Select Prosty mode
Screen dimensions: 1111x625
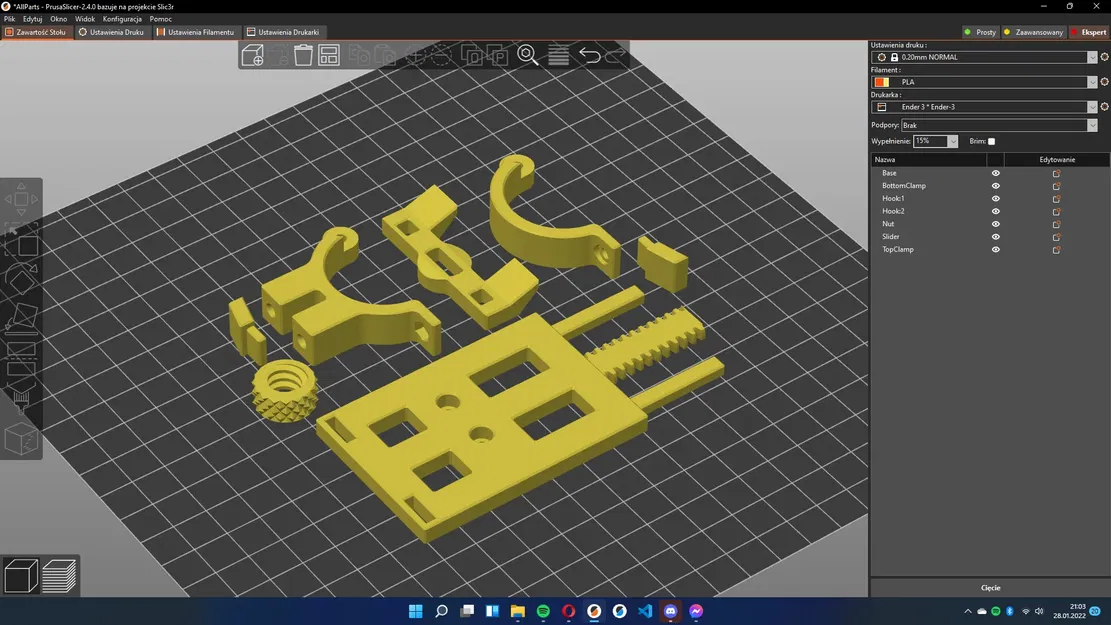click(x=980, y=32)
